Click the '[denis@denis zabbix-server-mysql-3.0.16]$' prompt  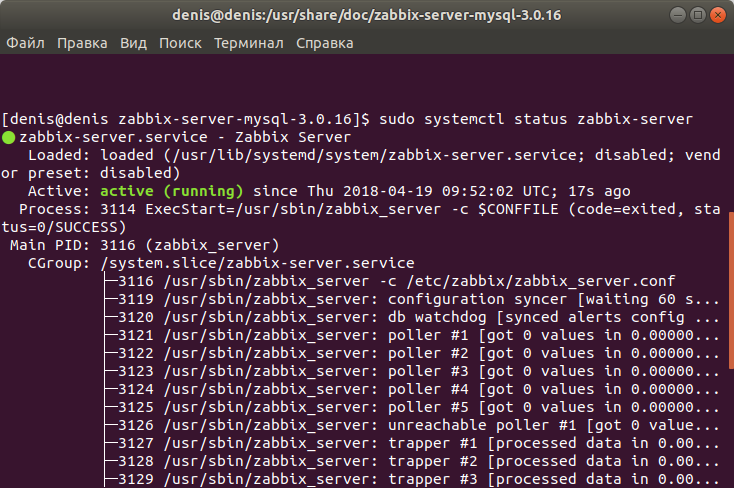tap(186, 119)
